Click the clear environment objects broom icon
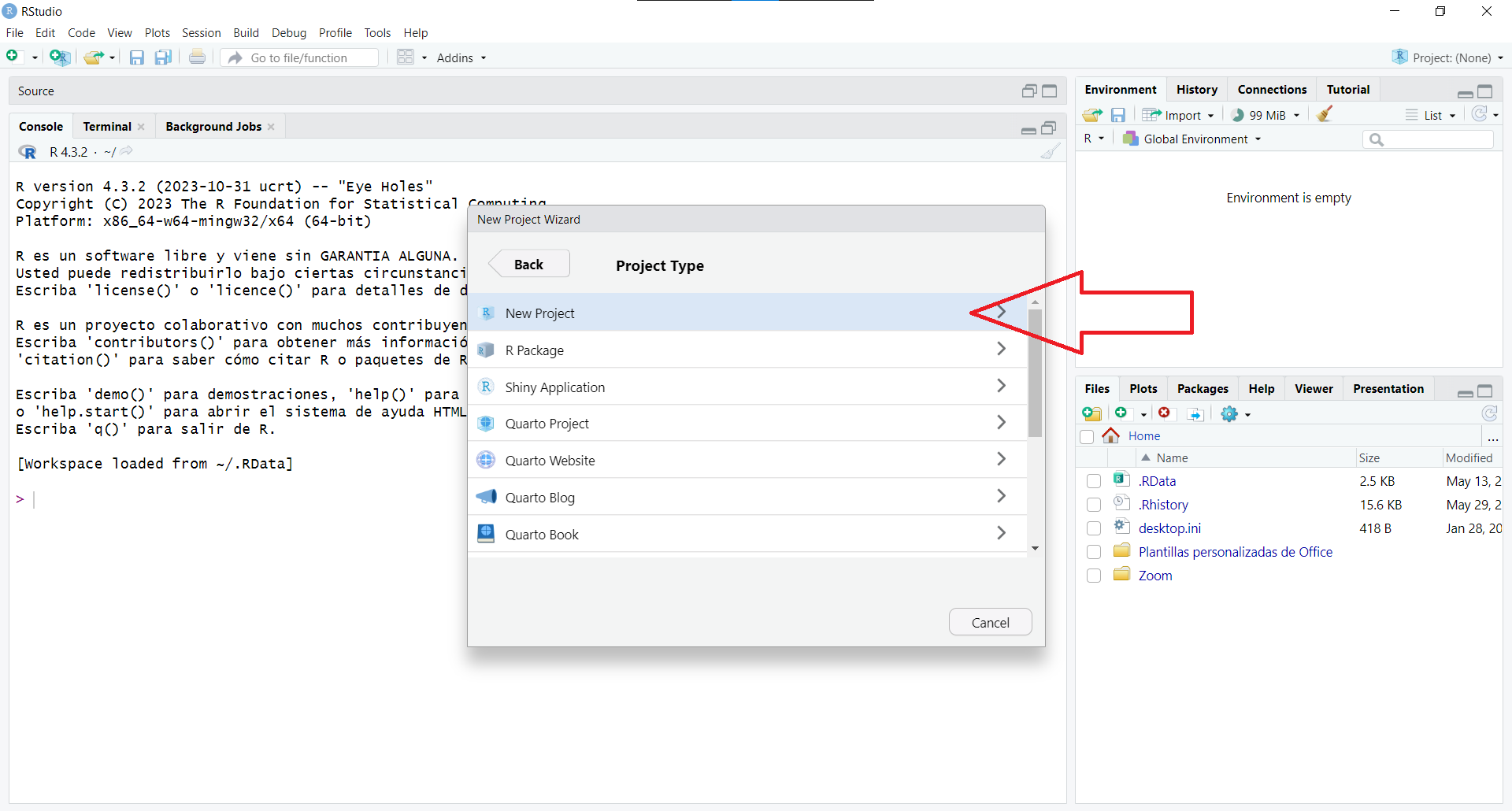 (x=1325, y=115)
